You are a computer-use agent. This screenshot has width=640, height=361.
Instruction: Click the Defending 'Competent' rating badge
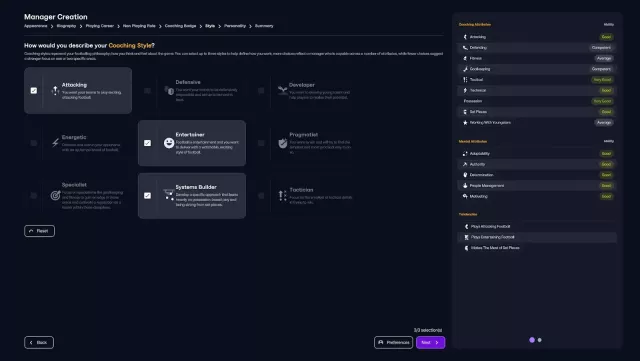click(601, 48)
